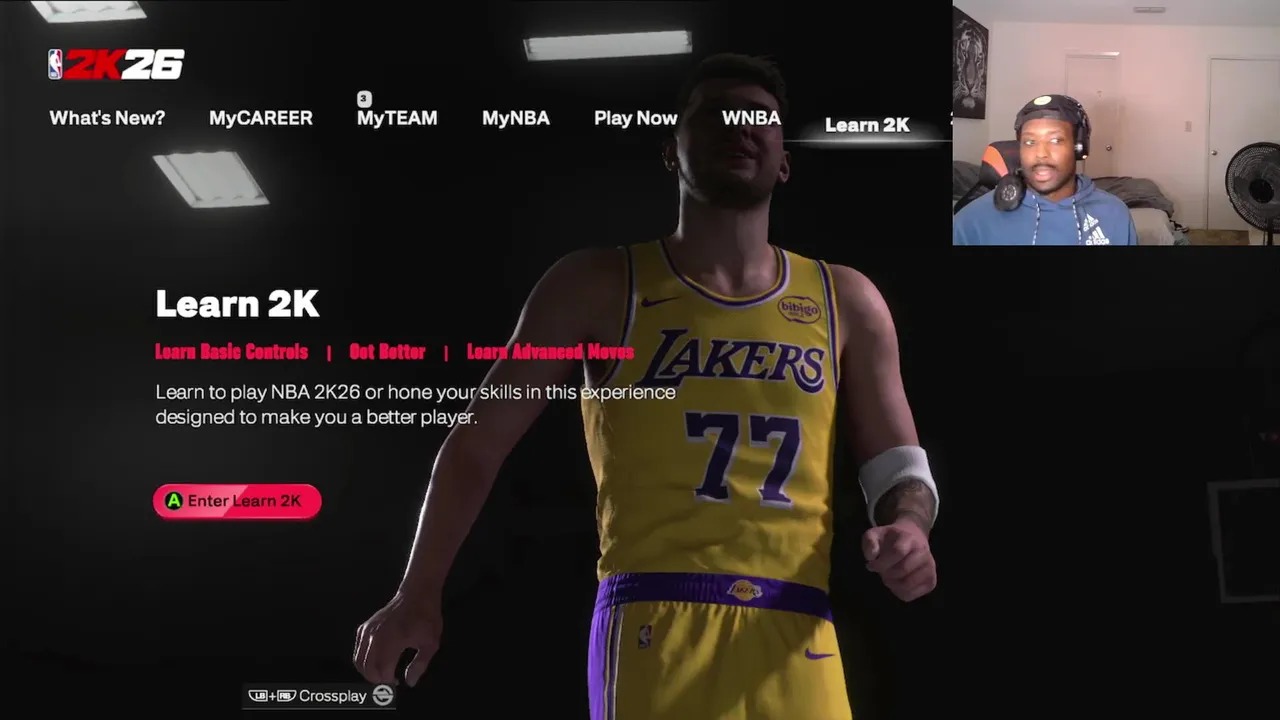Click the streamer webcam overlay
Viewport: 1280px width, 720px height.
pyautogui.click(x=1116, y=123)
